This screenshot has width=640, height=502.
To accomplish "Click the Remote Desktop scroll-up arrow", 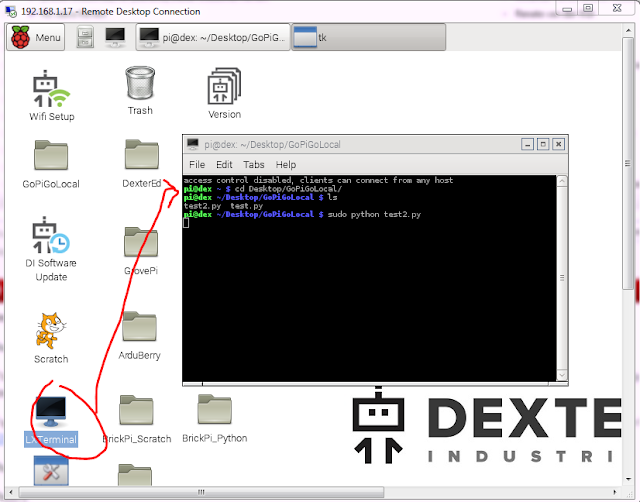I will (628, 30).
